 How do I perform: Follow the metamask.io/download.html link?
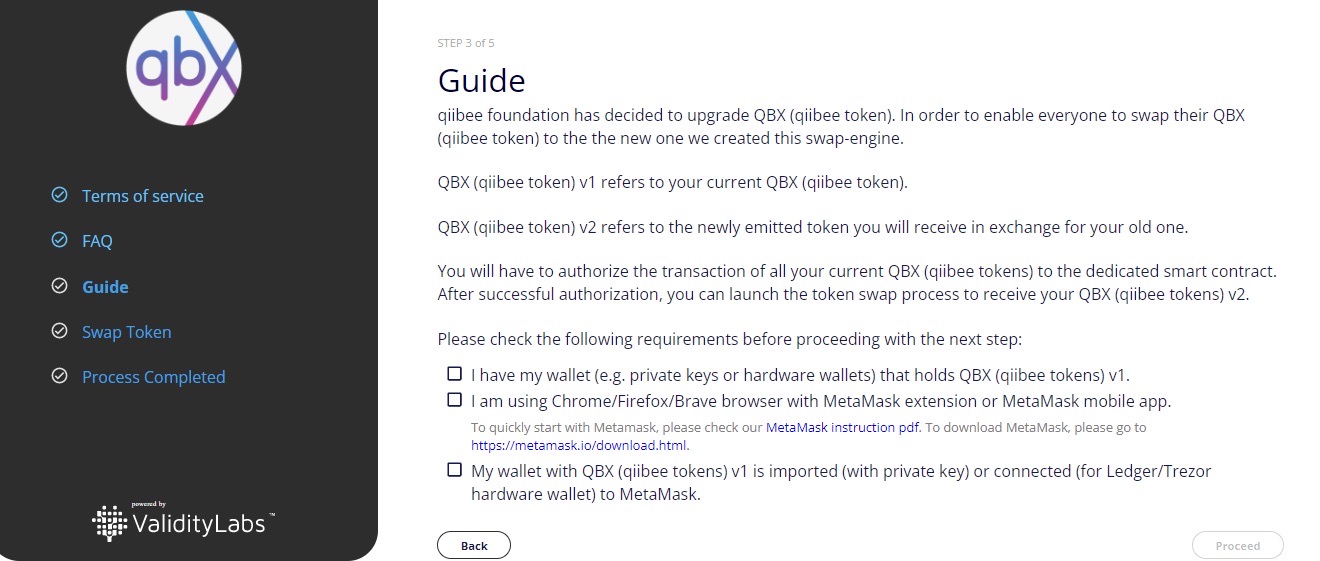(580, 445)
